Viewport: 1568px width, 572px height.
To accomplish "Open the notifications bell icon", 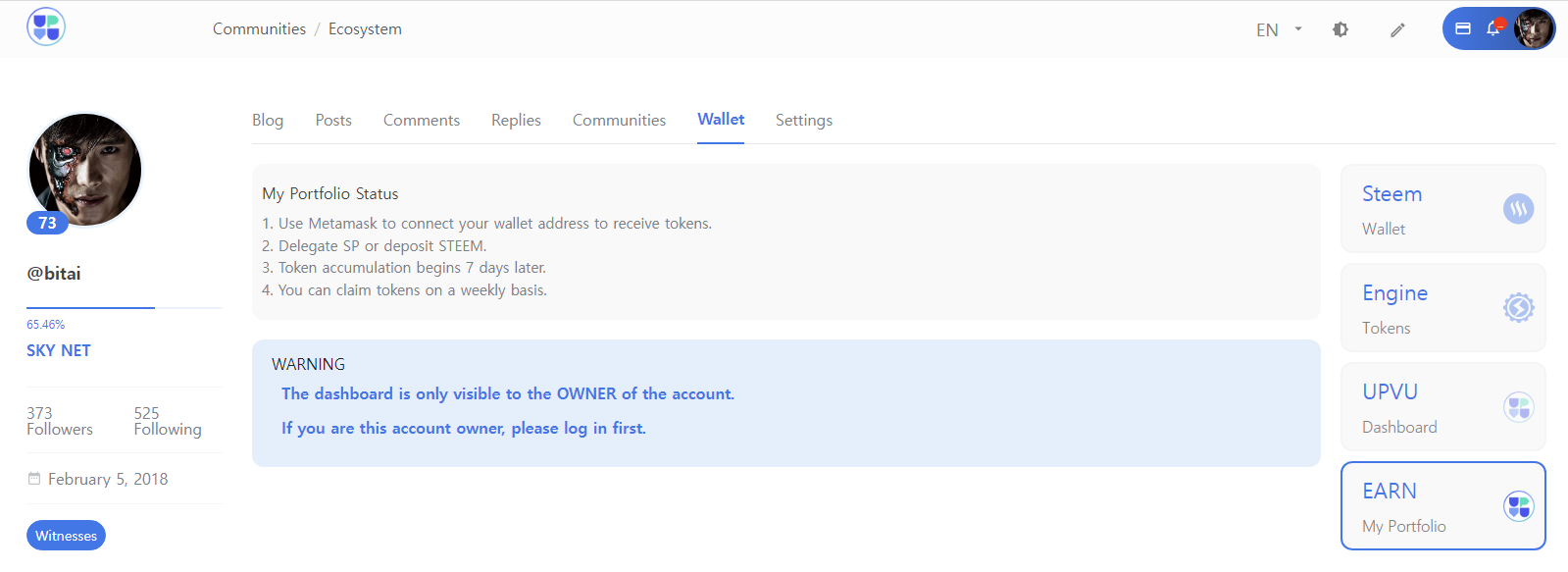I will 1493,27.
